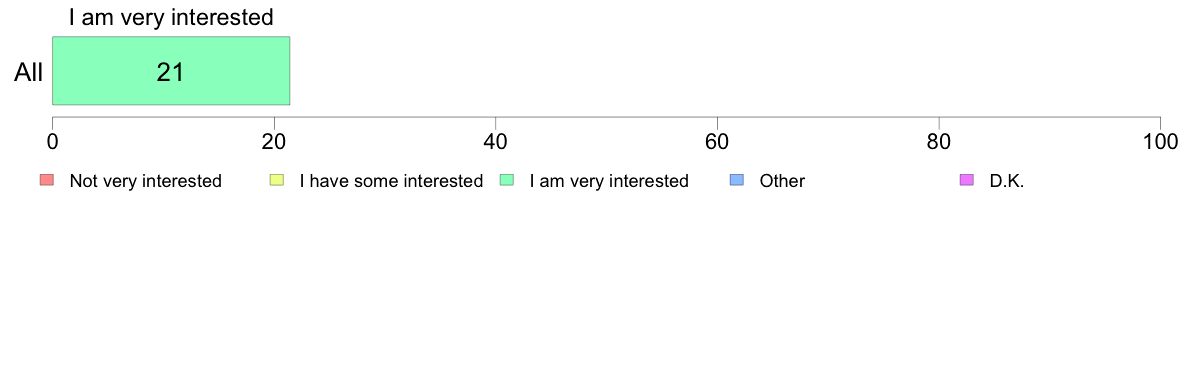Click the number 21 inside the bar
Viewport: 1188px width, 368px height.
point(170,73)
